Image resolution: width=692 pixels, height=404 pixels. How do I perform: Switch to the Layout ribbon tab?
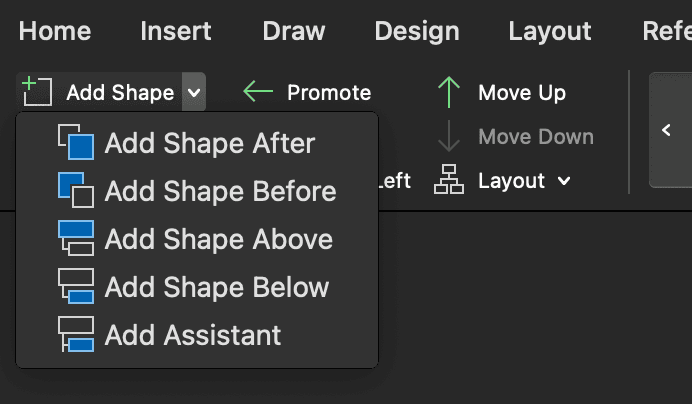point(549,31)
